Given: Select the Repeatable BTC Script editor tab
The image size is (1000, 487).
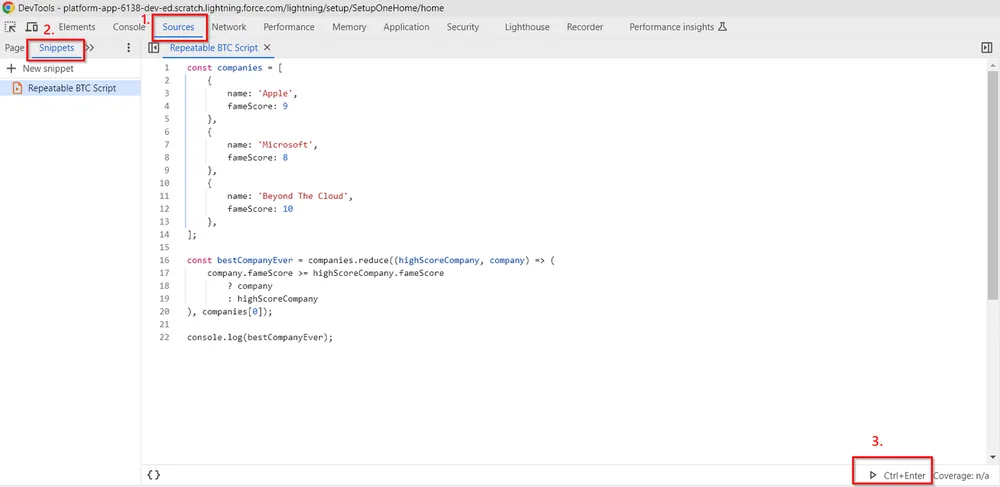Looking at the screenshot, I should 214,48.
